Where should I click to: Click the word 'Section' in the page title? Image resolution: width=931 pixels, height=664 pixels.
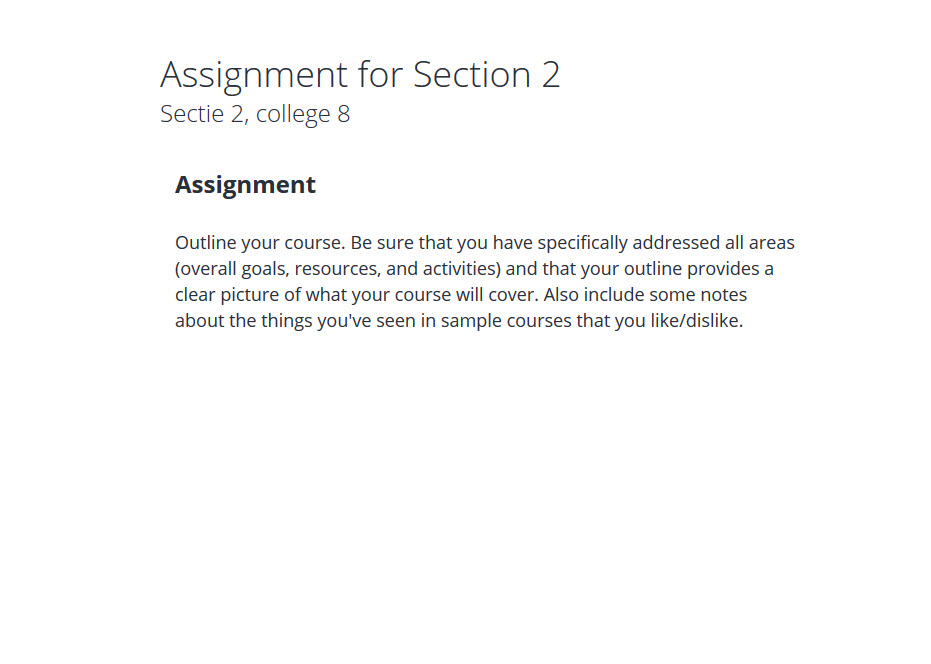pyautogui.click(x=471, y=75)
